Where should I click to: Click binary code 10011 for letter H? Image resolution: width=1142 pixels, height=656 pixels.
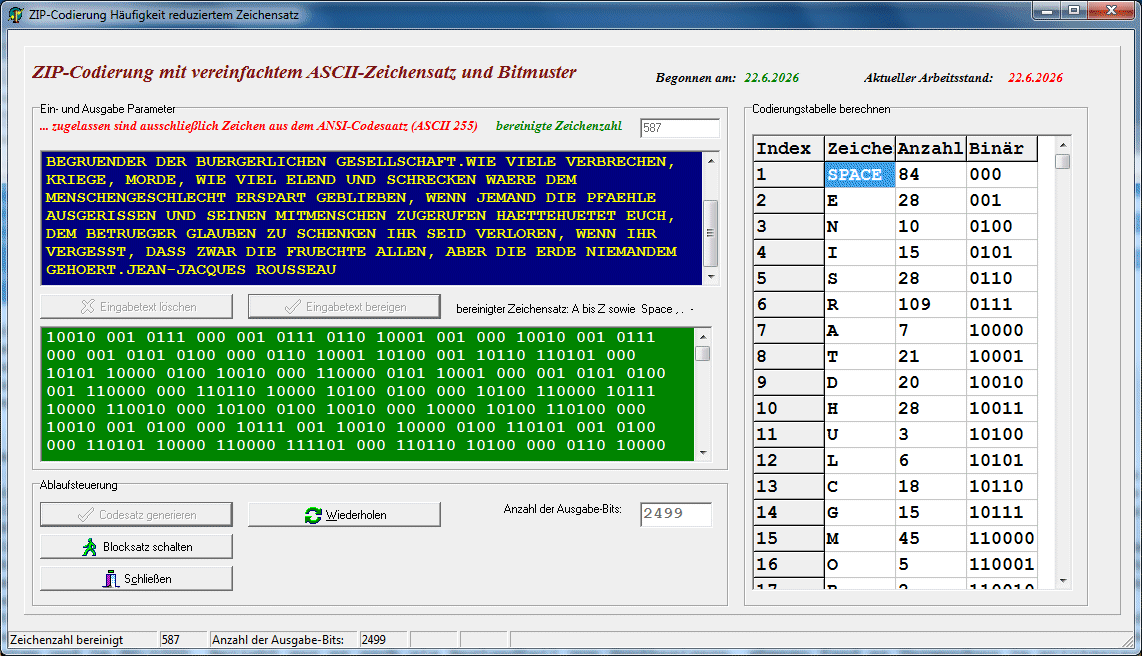1001,408
